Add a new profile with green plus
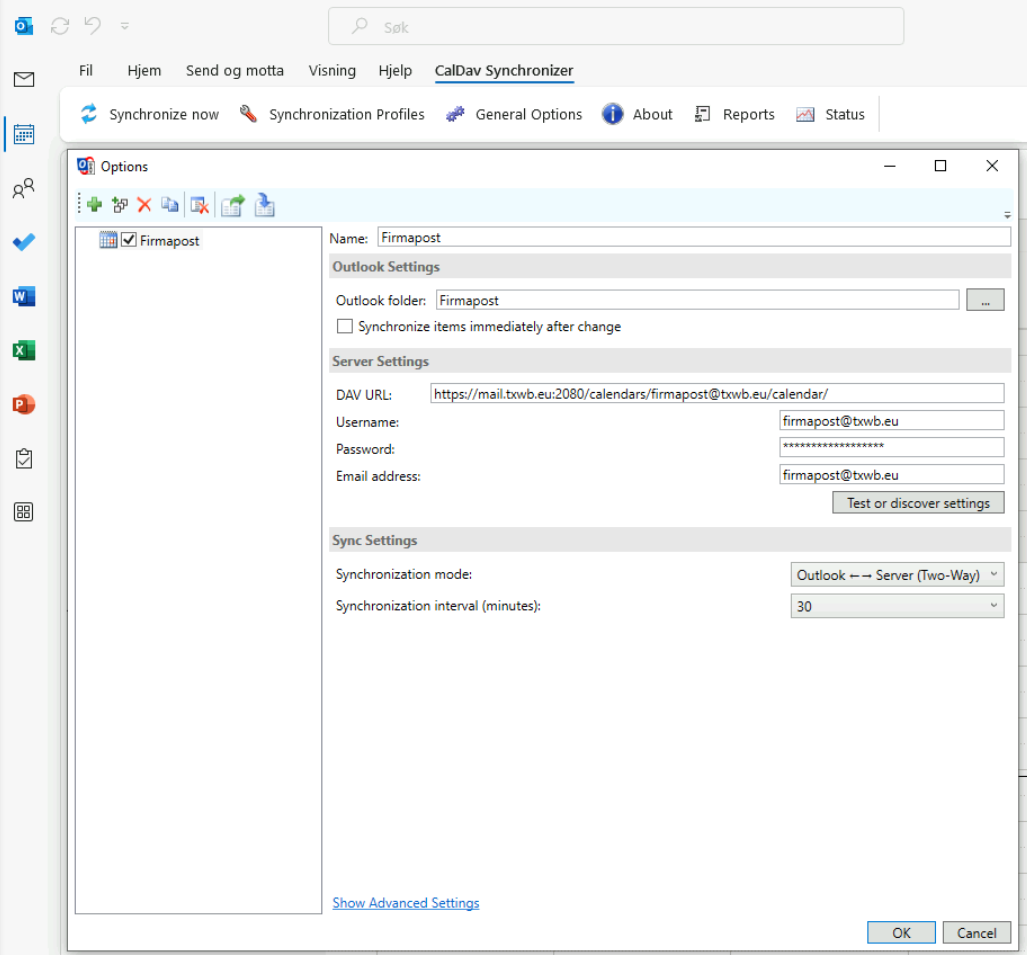1027x955 pixels. tap(95, 205)
